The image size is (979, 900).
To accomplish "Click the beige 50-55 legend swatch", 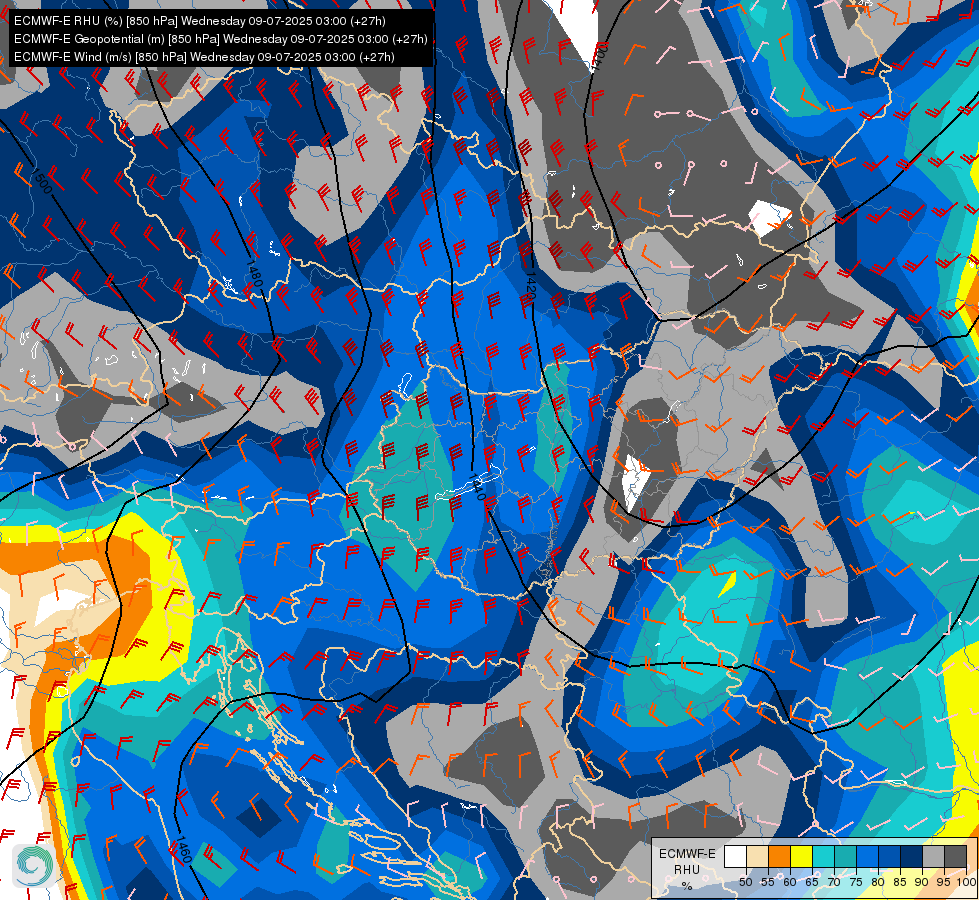I will (757, 856).
